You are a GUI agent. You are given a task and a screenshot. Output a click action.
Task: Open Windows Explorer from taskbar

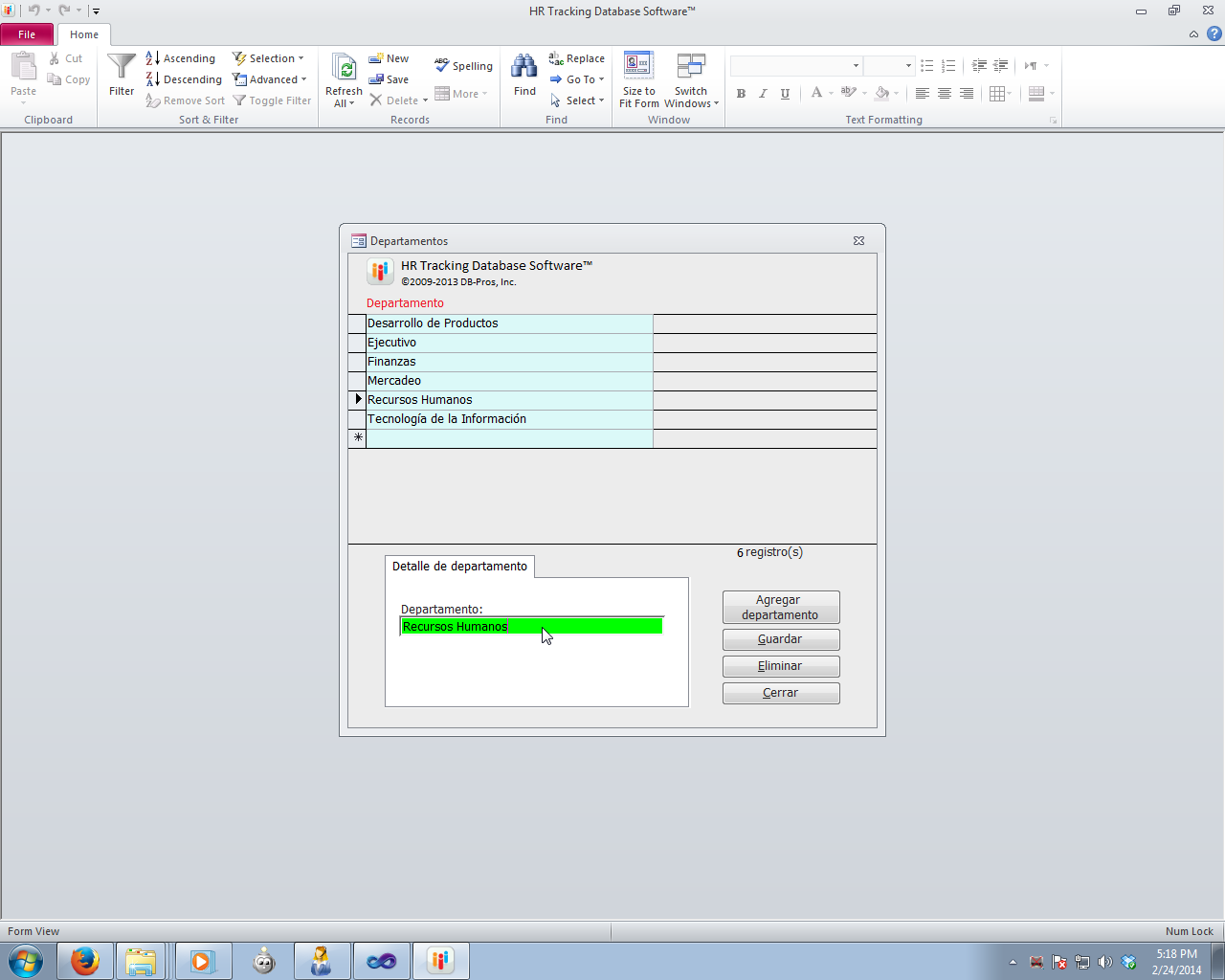[x=142, y=961]
